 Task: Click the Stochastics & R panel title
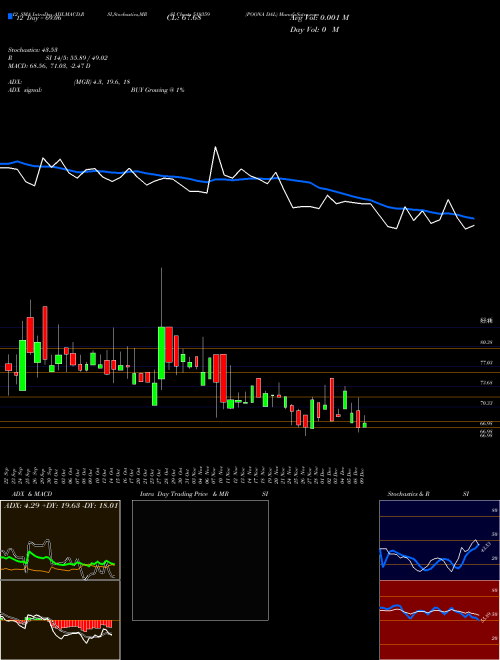(x=409, y=494)
